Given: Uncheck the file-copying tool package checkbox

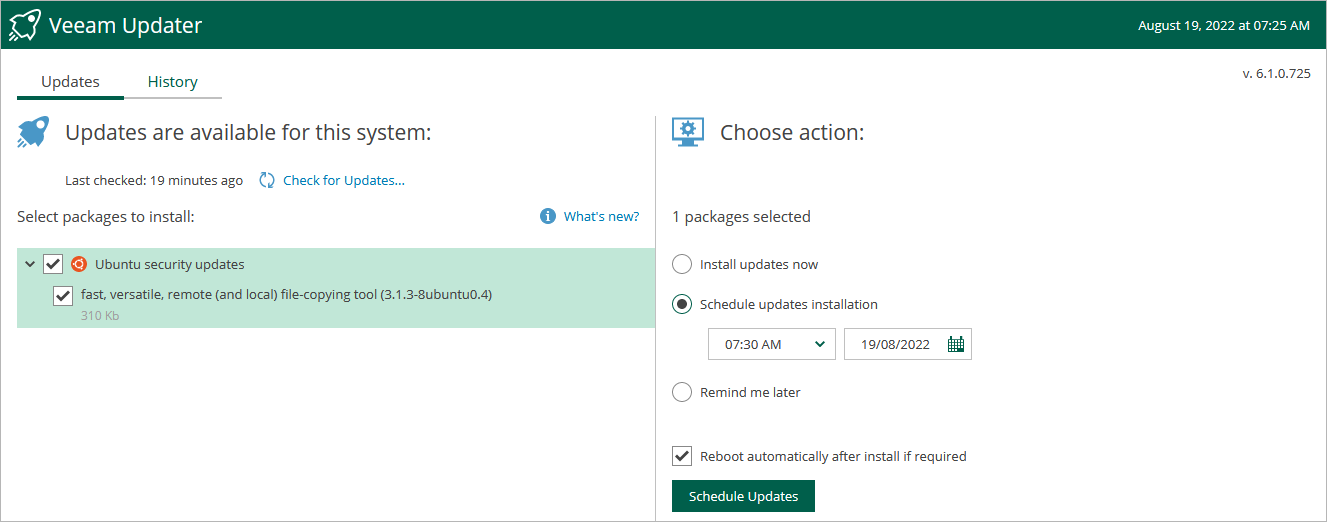Looking at the screenshot, I should [63, 295].
